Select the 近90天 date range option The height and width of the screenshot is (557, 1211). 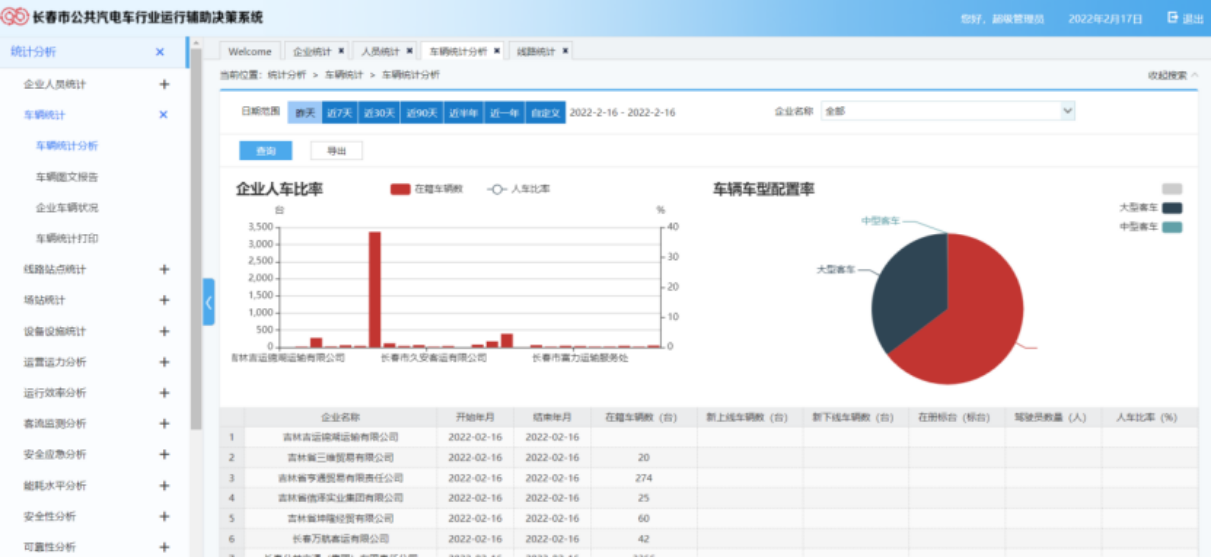tap(422, 113)
